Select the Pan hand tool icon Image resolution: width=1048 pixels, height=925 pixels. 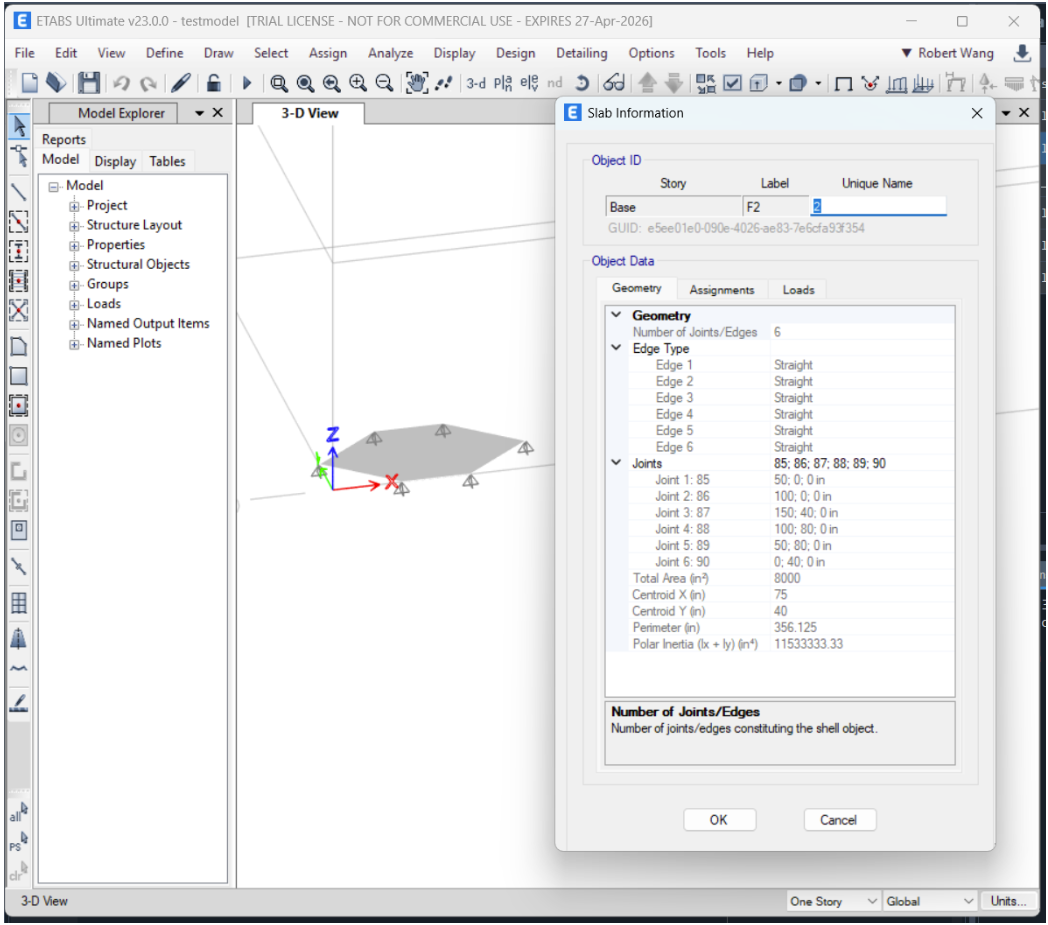[x=417, y=84]
